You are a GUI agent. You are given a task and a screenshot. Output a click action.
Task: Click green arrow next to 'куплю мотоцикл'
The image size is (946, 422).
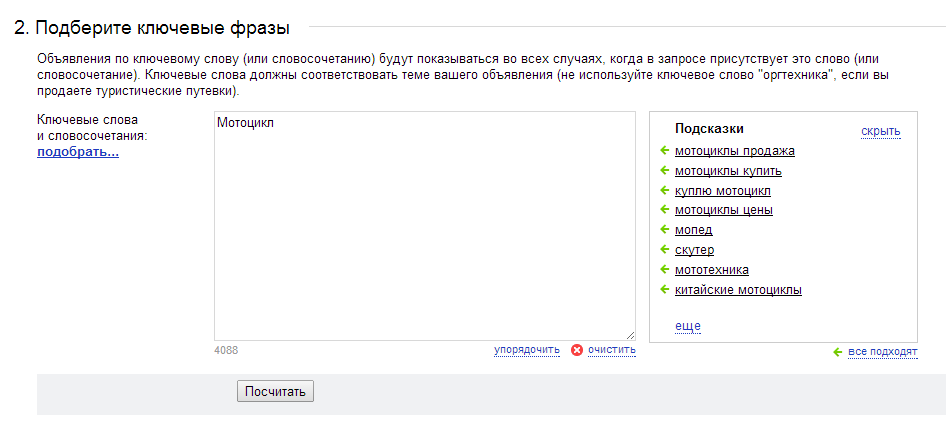[x=665, y=190]
